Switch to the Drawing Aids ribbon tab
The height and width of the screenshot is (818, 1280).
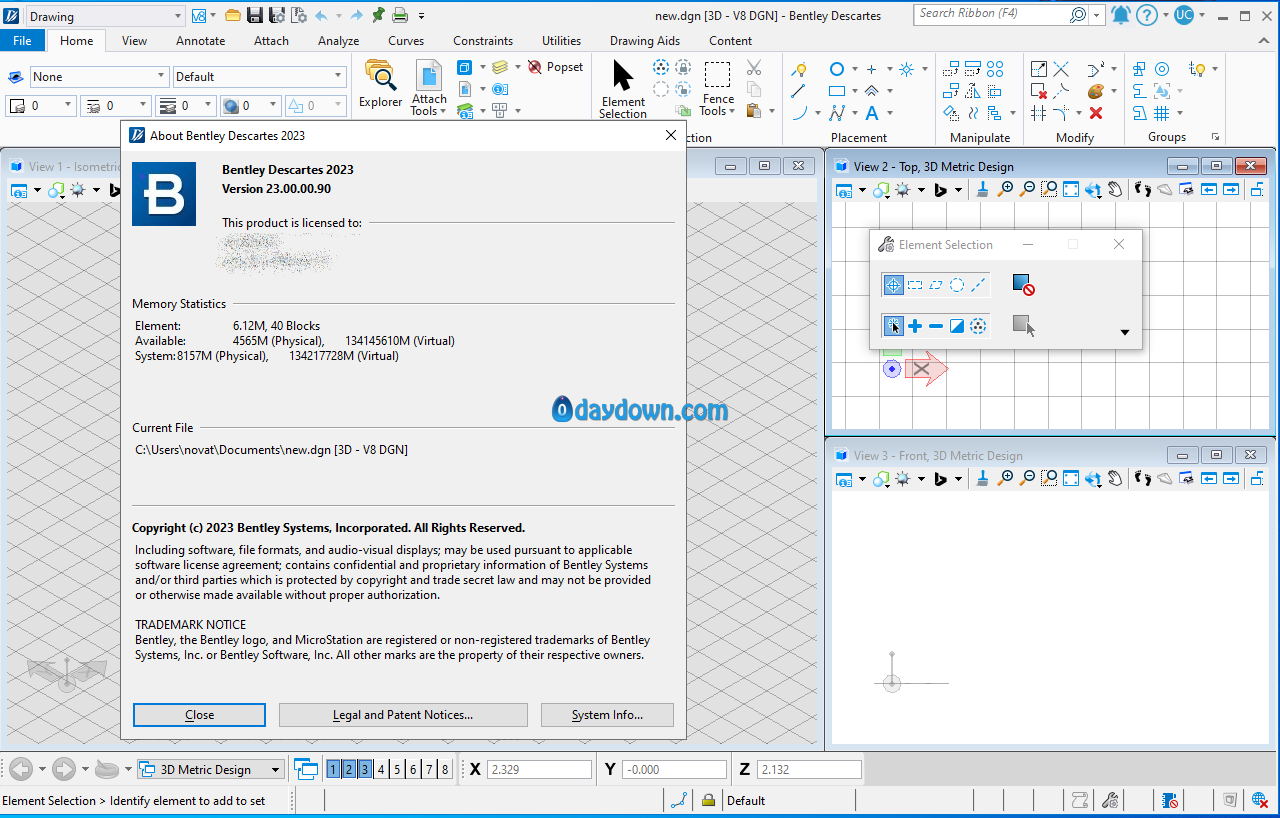645,41
